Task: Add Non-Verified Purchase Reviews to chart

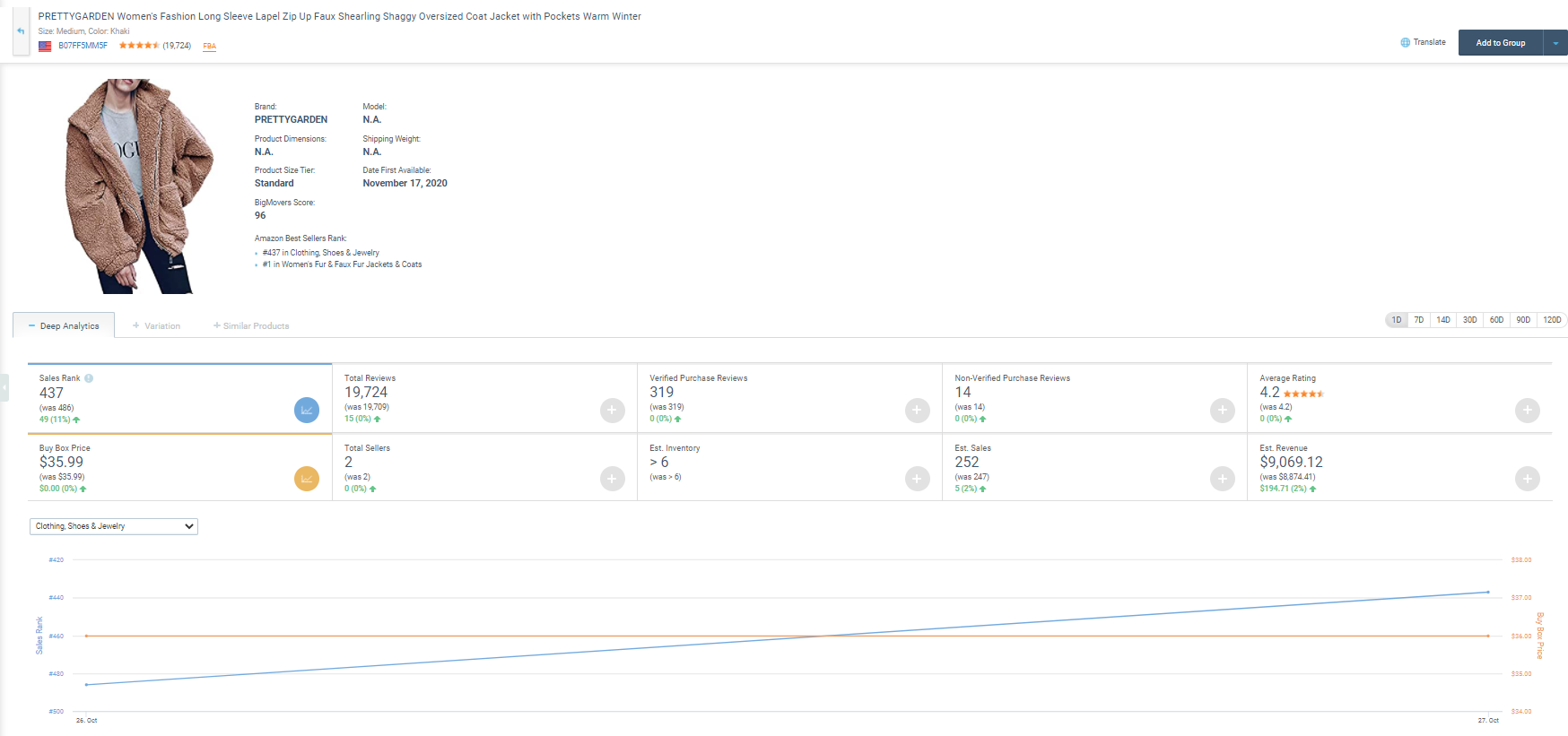Action: pyautogui.click(x=1223, y=410)
